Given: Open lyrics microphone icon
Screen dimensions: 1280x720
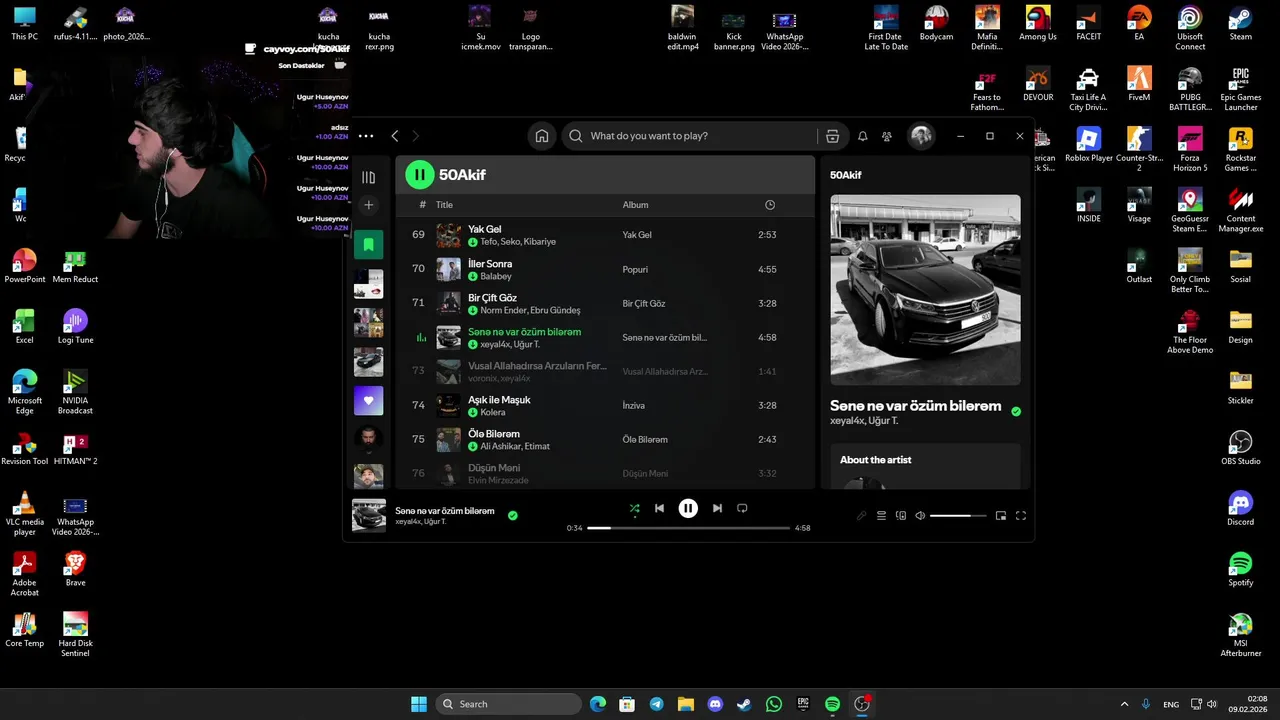Looking at the screenshot, I should [861, 516].
